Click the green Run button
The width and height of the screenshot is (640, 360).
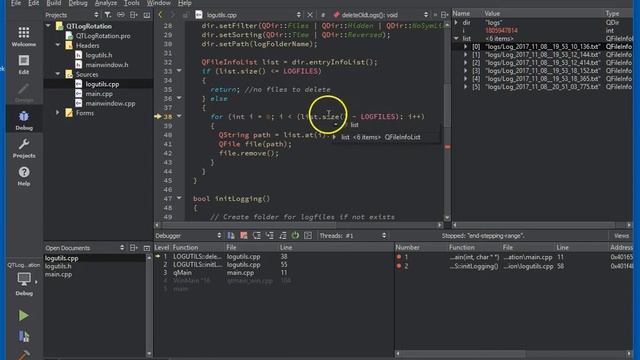coord(24,315)
